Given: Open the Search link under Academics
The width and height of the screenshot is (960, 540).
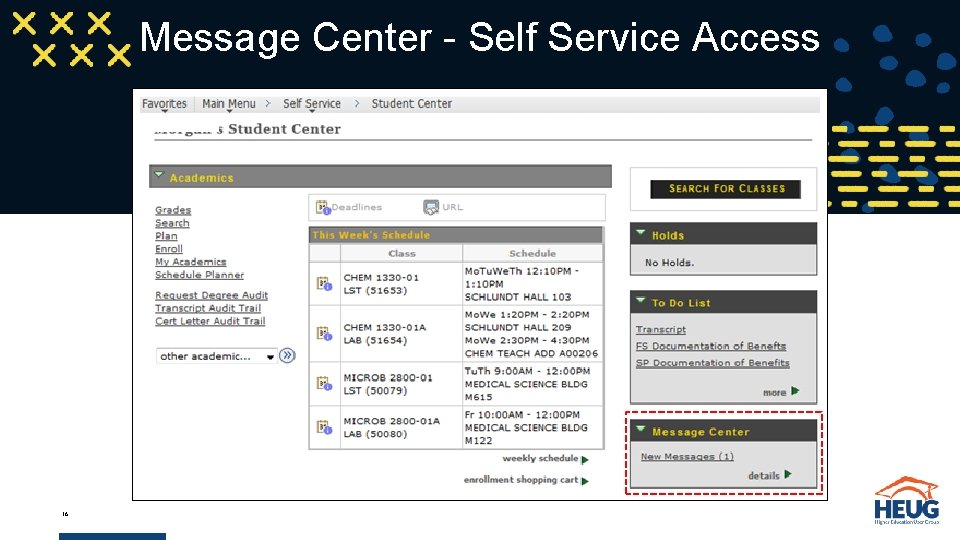Looking at the screenshot, I should click(172, 223).
